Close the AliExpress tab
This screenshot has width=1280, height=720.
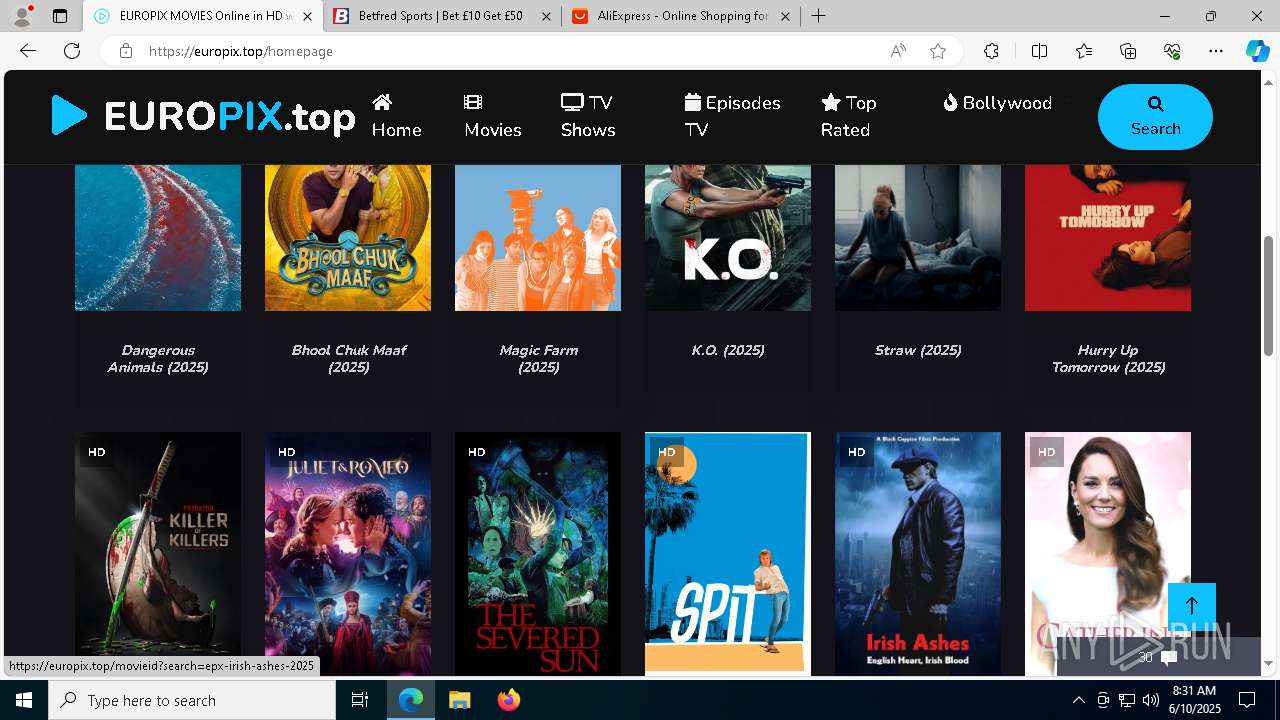coord(785,16)
